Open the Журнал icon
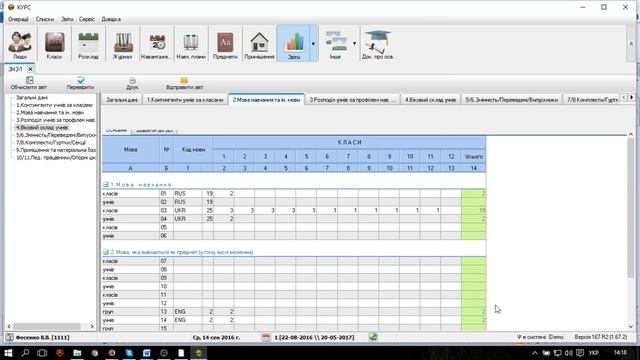Image resolution: width=640 pixels, height=360 pixels. tap(122, 44)
